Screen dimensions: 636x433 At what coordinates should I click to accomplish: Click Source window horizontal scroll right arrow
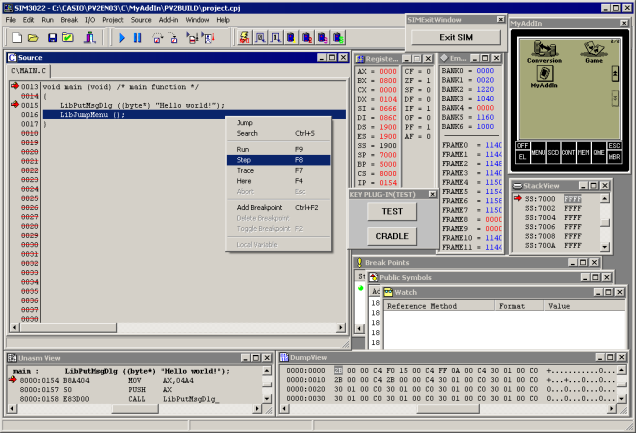click(x=341, y=327)
